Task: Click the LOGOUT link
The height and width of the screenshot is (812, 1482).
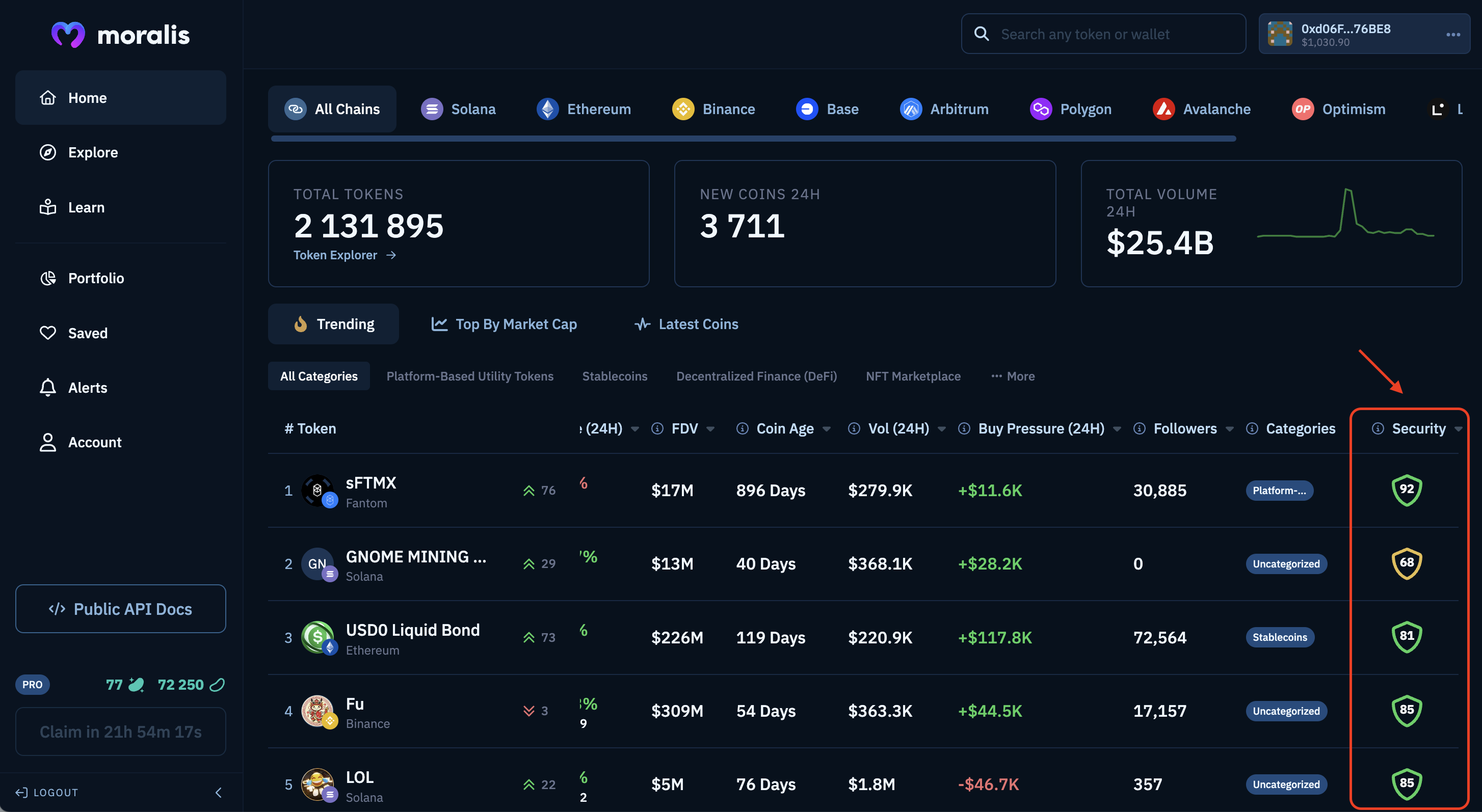Action: click(x=46, y=793)
